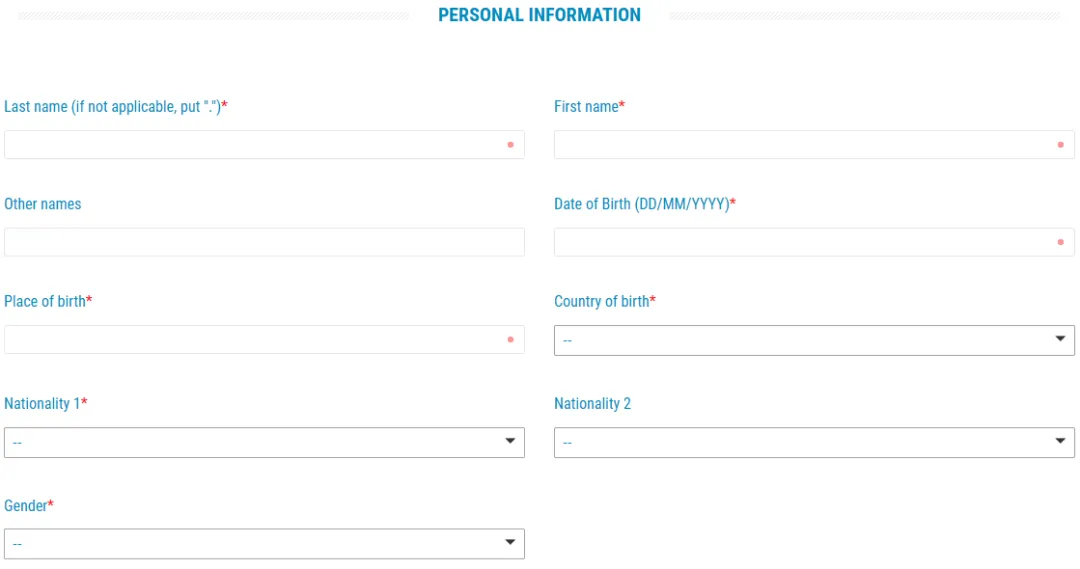Click the "Nationality 2" label
The width and height of the screenshot is (1080, 569).
592,404
